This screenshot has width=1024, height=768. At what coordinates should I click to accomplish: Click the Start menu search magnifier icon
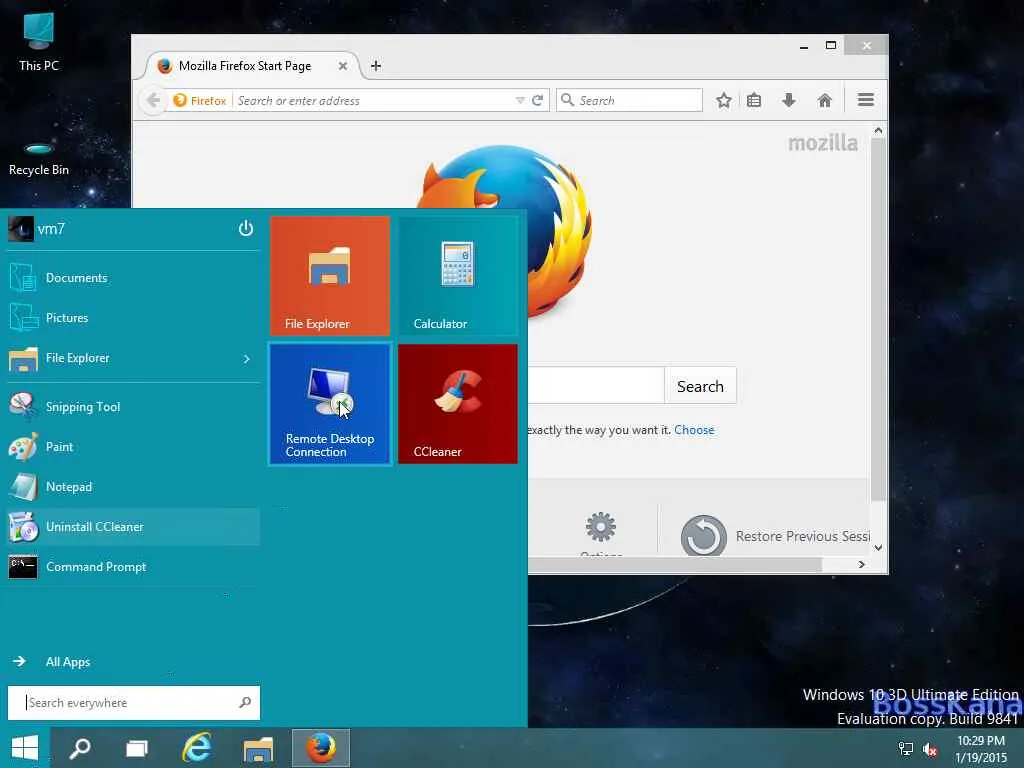(246, 703)
